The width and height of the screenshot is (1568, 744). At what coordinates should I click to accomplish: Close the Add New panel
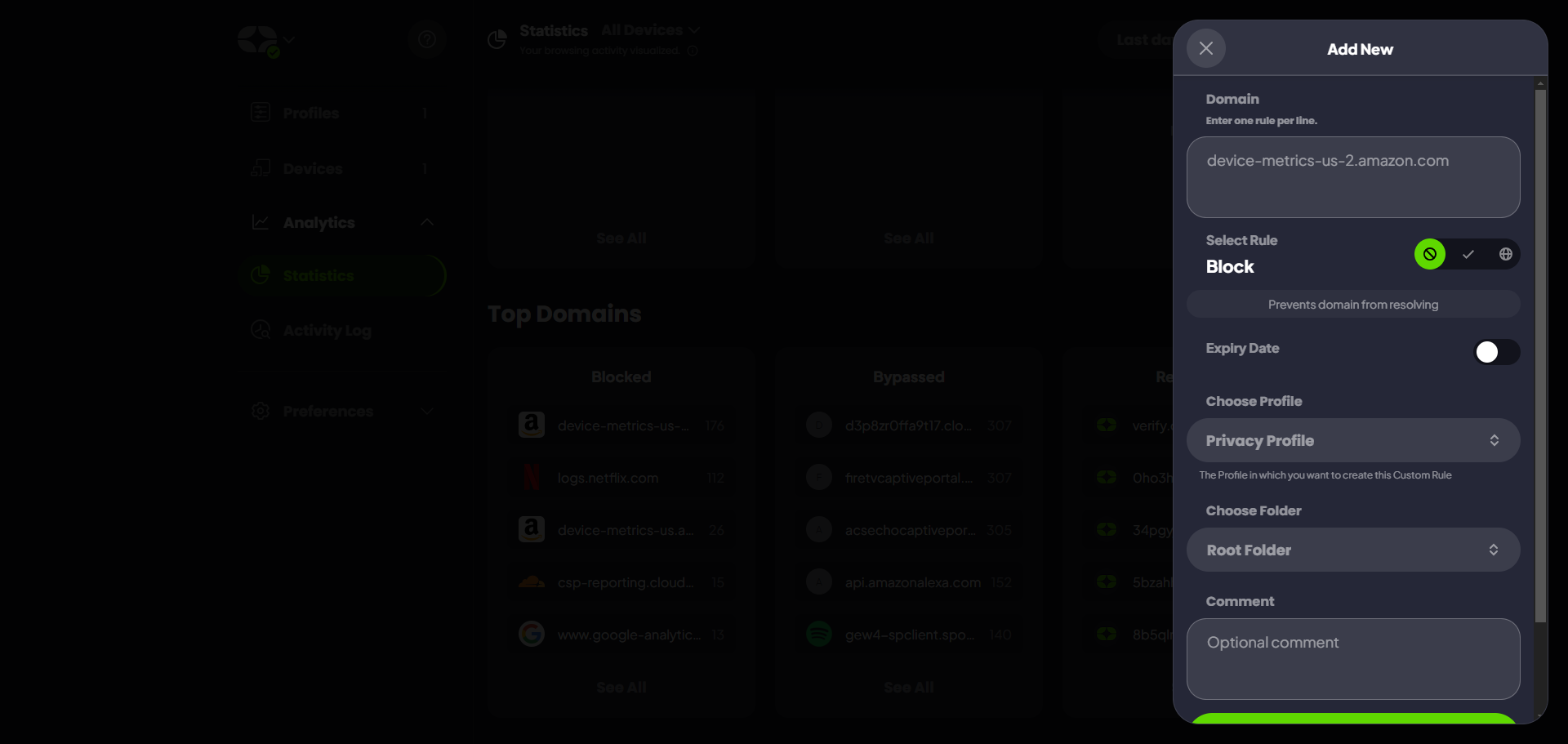click(1205, 48)
